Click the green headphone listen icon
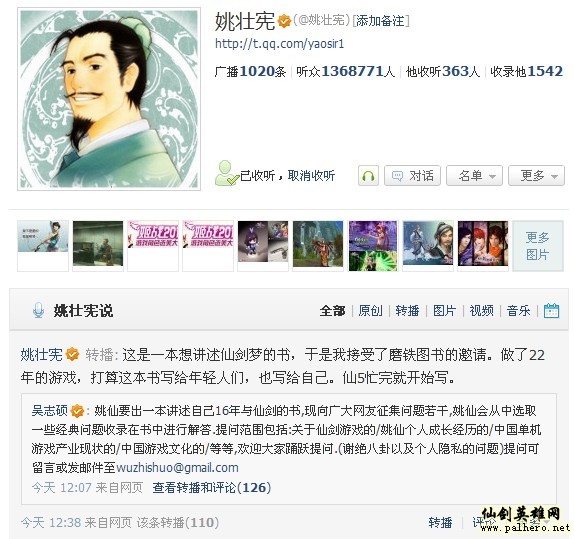574x539 pixels. 368,176
